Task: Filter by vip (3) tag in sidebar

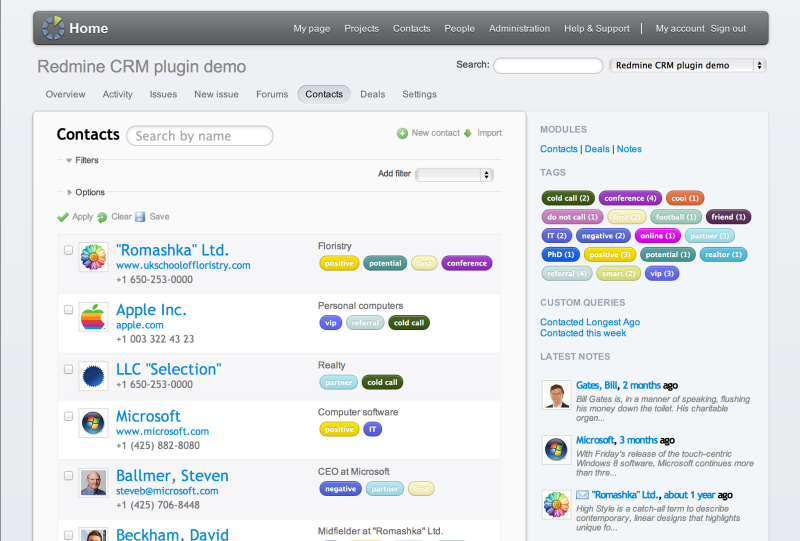Action: [x=662, y=274]
